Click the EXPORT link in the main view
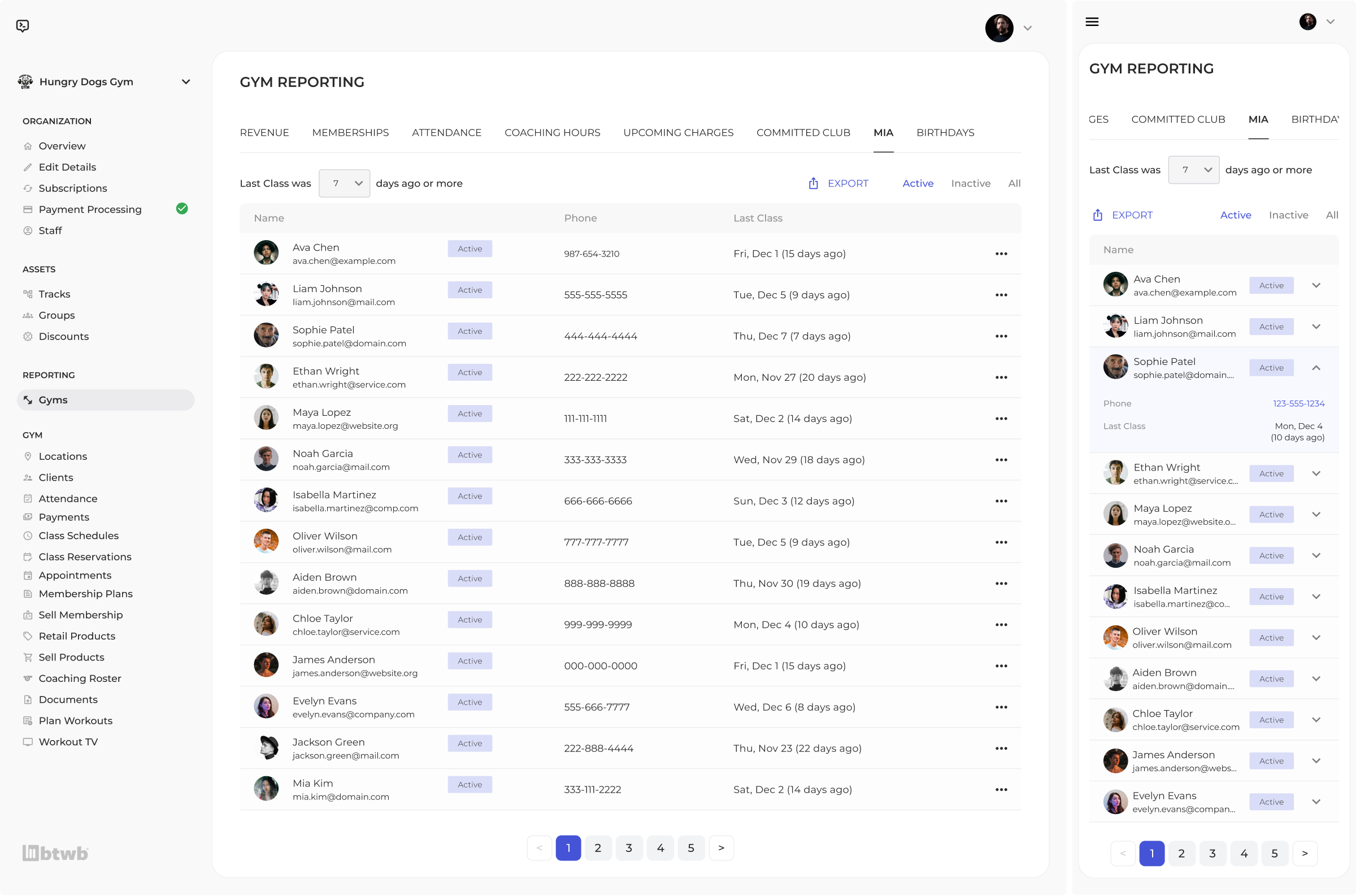 coord(848,183)
